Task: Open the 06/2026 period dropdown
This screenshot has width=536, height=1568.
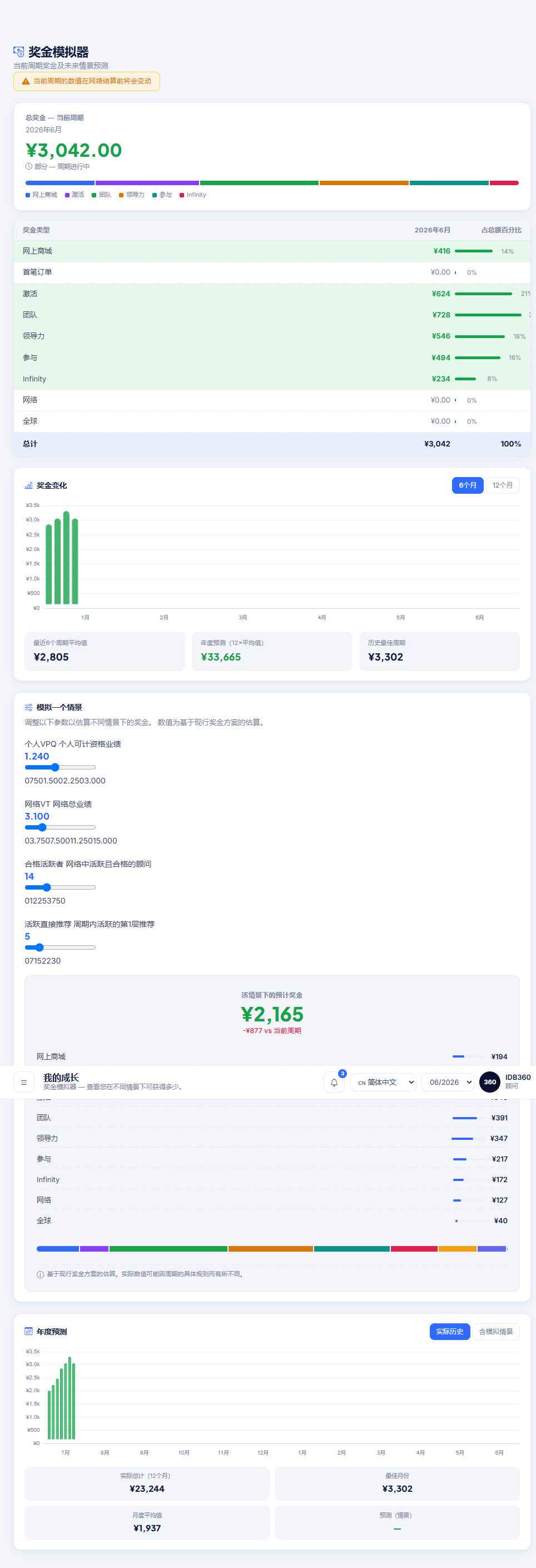Action: point(448,1082)
